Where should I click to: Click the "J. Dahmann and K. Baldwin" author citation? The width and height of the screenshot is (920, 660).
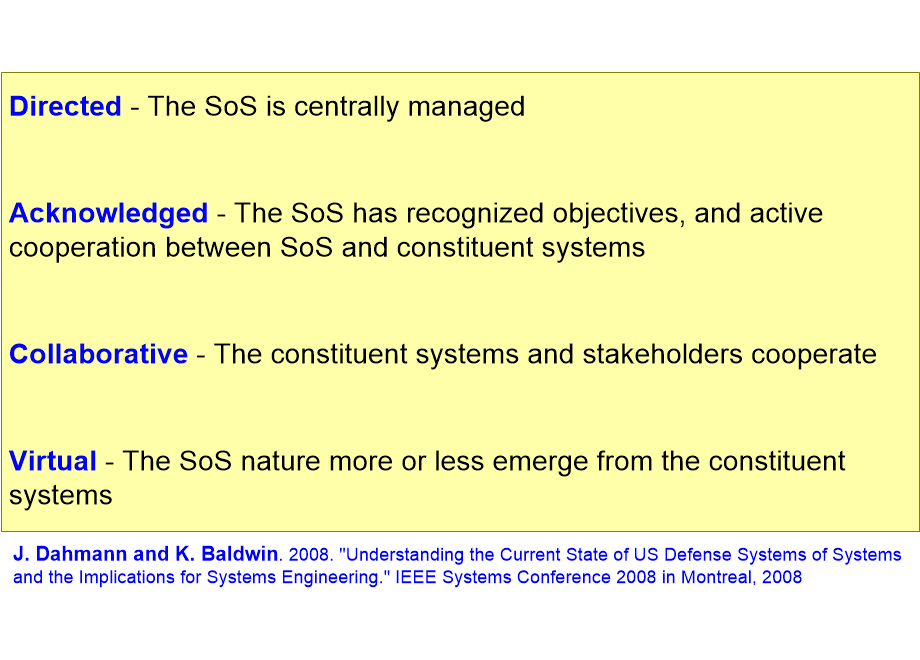(146, 554)
